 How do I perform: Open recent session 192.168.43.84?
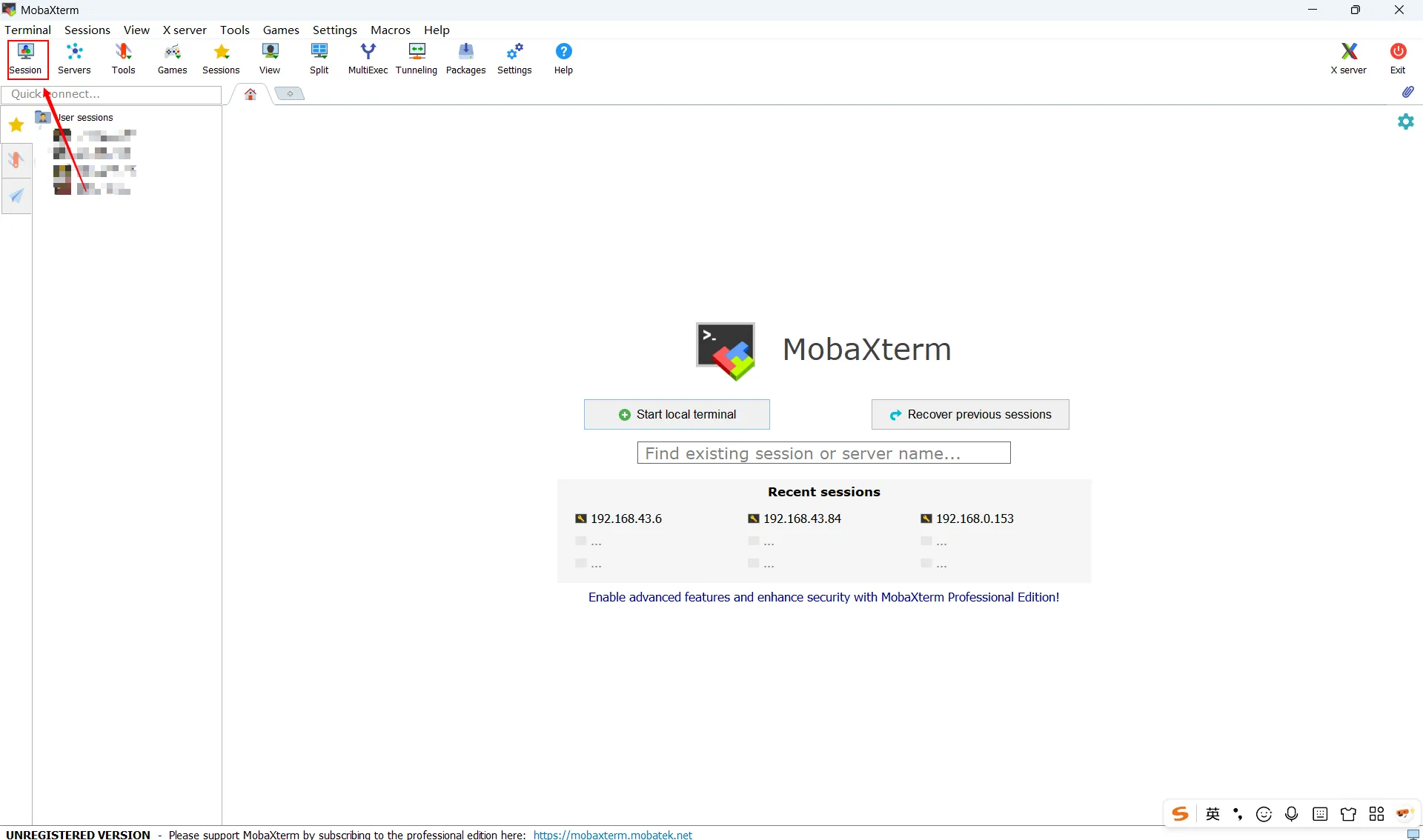801,519
